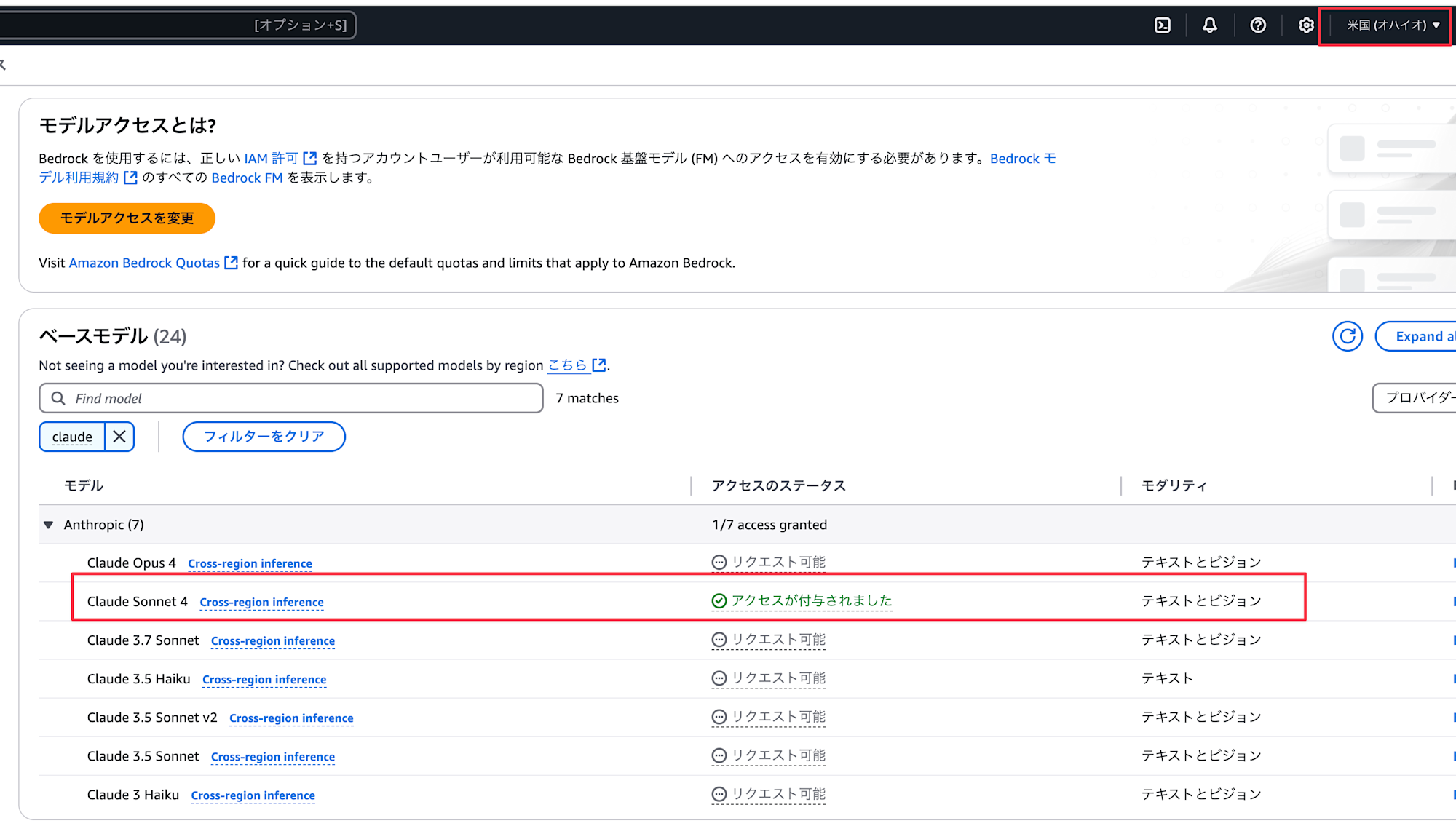Click リクエスト可能 status for Claude 3.7 Sonnet
Image resolution: width=1456 pixels, height=826 pixels.
pyautogui.click(x=769, y=640)
